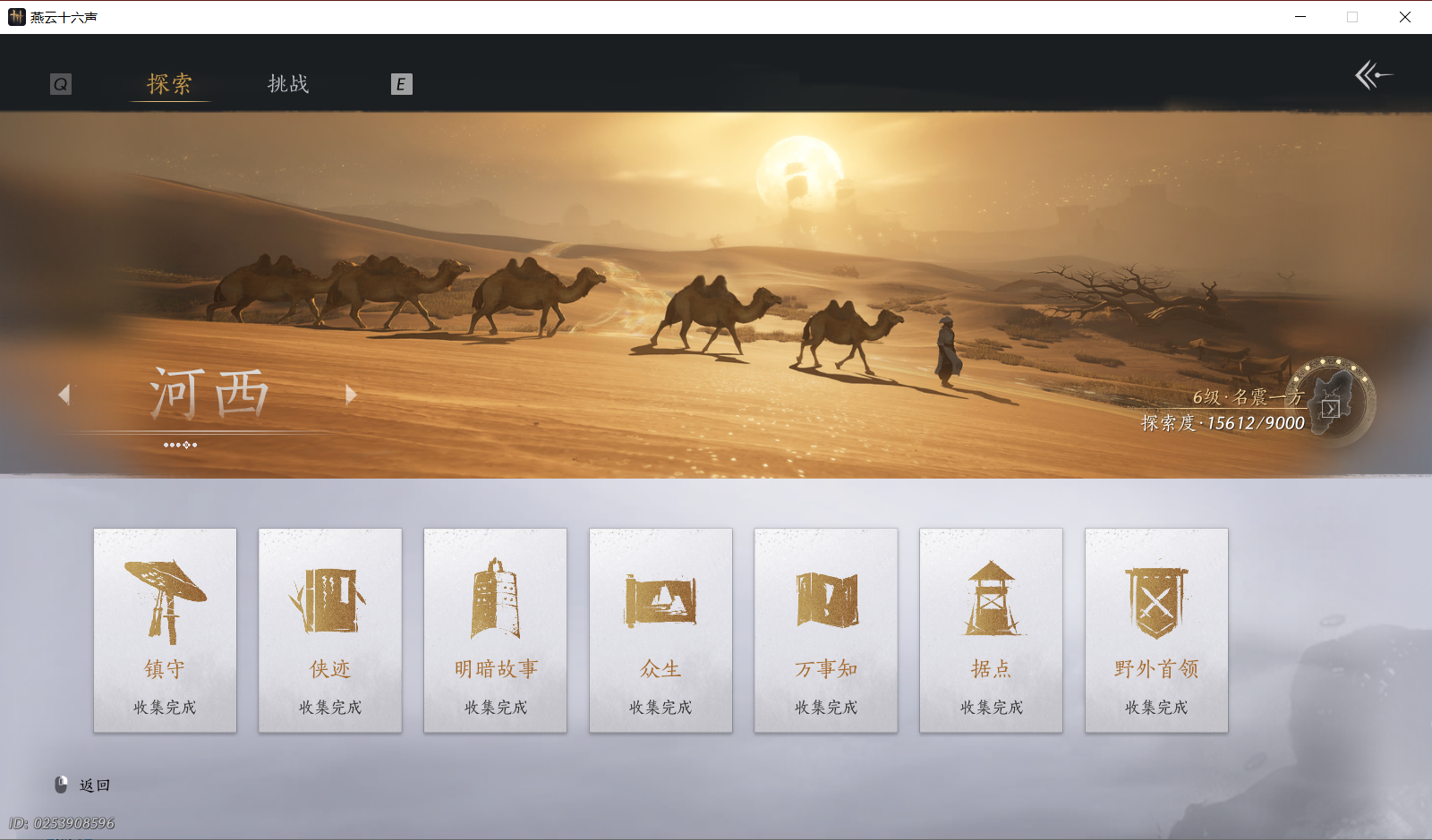Open the 明暗故事 bell icon
This screenshot has width=1432, height=840.
click(495, 595)
